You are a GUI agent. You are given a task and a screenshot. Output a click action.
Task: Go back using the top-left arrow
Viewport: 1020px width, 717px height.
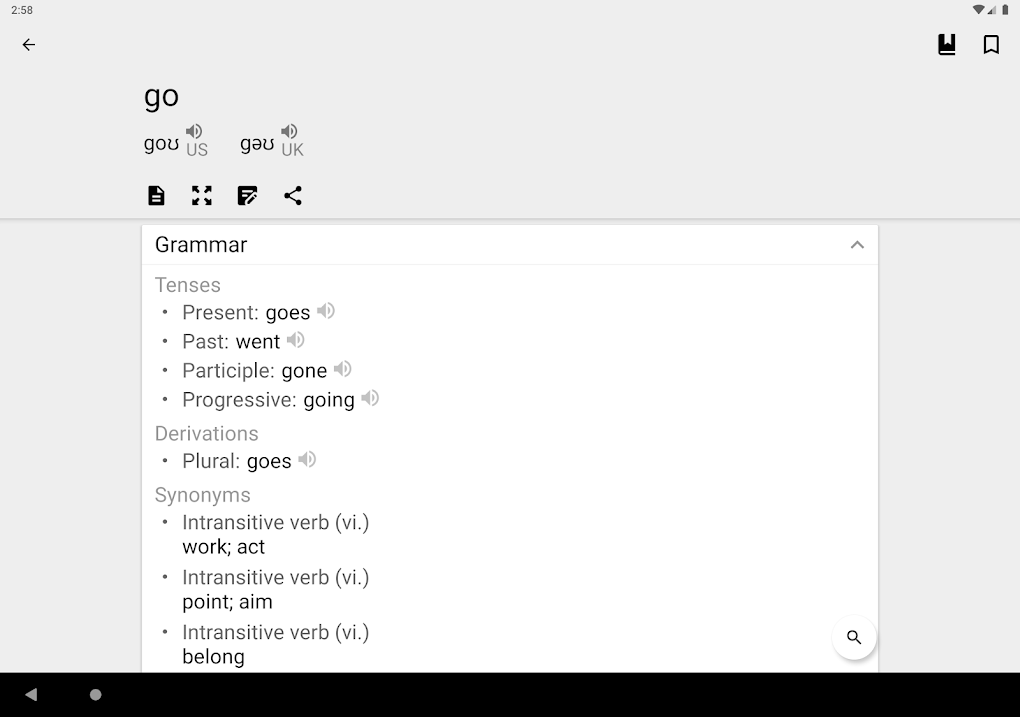29,44
